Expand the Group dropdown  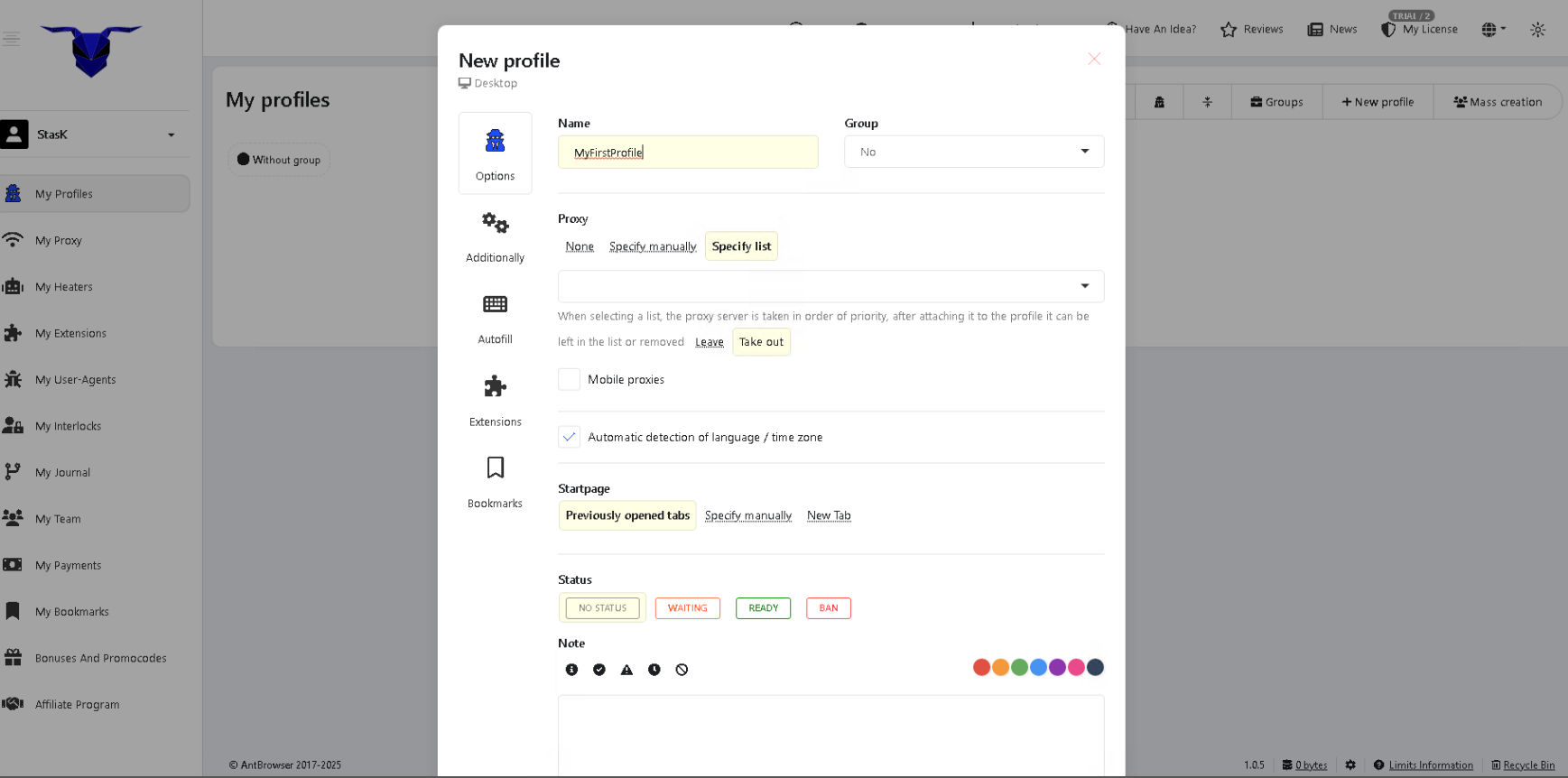pos(973,152)
